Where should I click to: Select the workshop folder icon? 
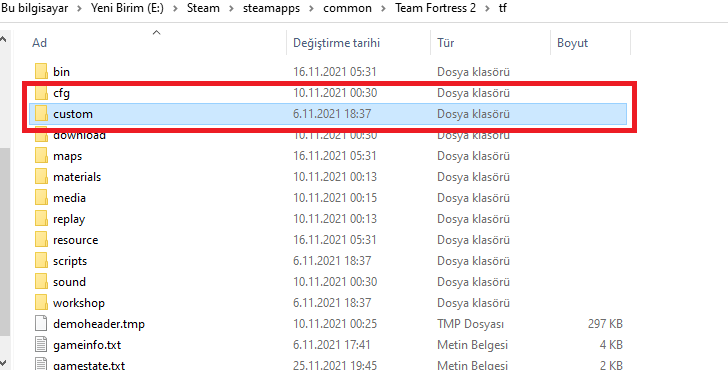pos(41,303)
